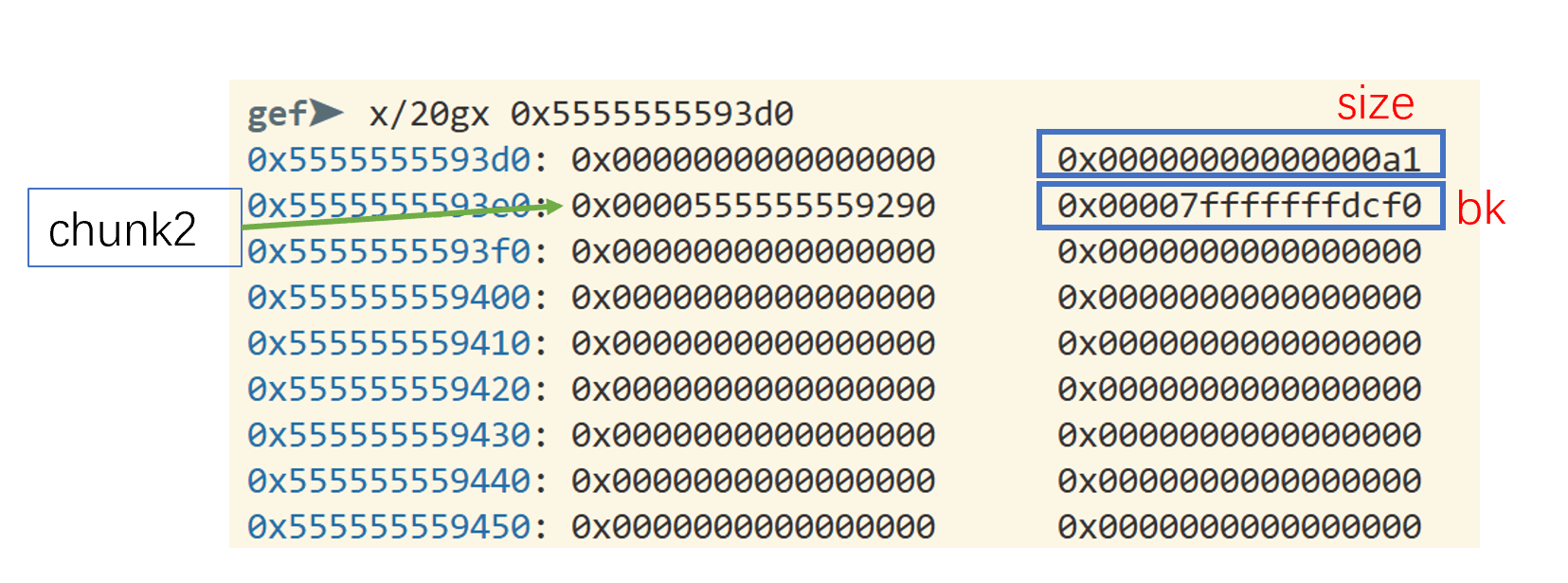Click address 0x555555559410
Screen dimensions: 1568x583
pos(388,343)
